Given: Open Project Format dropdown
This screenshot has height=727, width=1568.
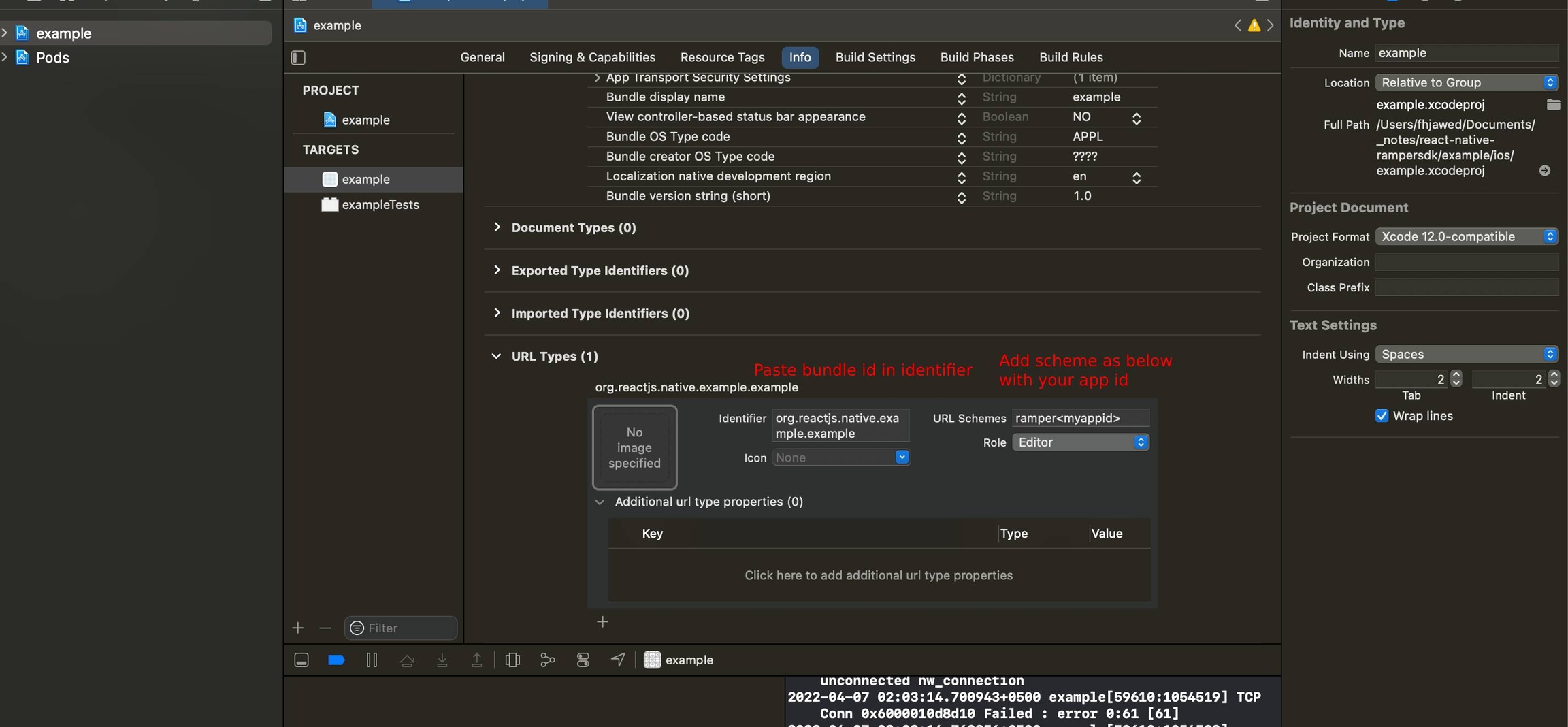Looking at the screenshot, I should pos(1467,236).
